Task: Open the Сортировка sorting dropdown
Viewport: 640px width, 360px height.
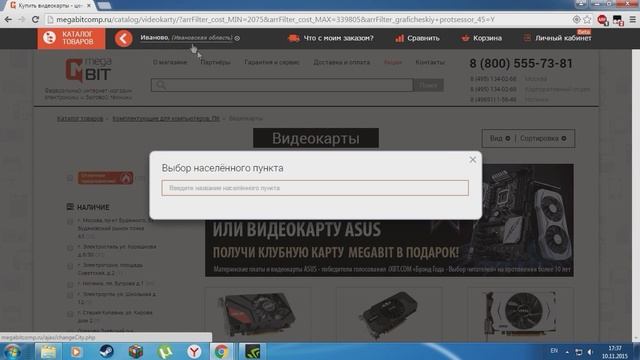Action: click(543, 138)
